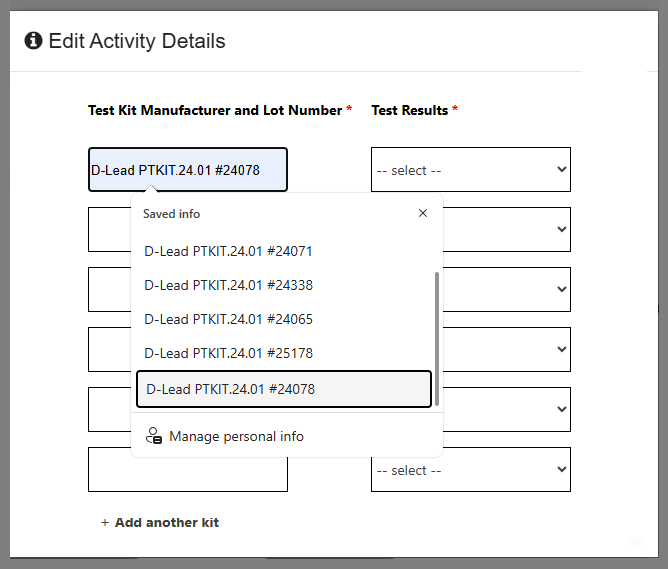This screenshot has width=668, height=569.
Task: Click Add another kit
Action: (x=160, y=523)
